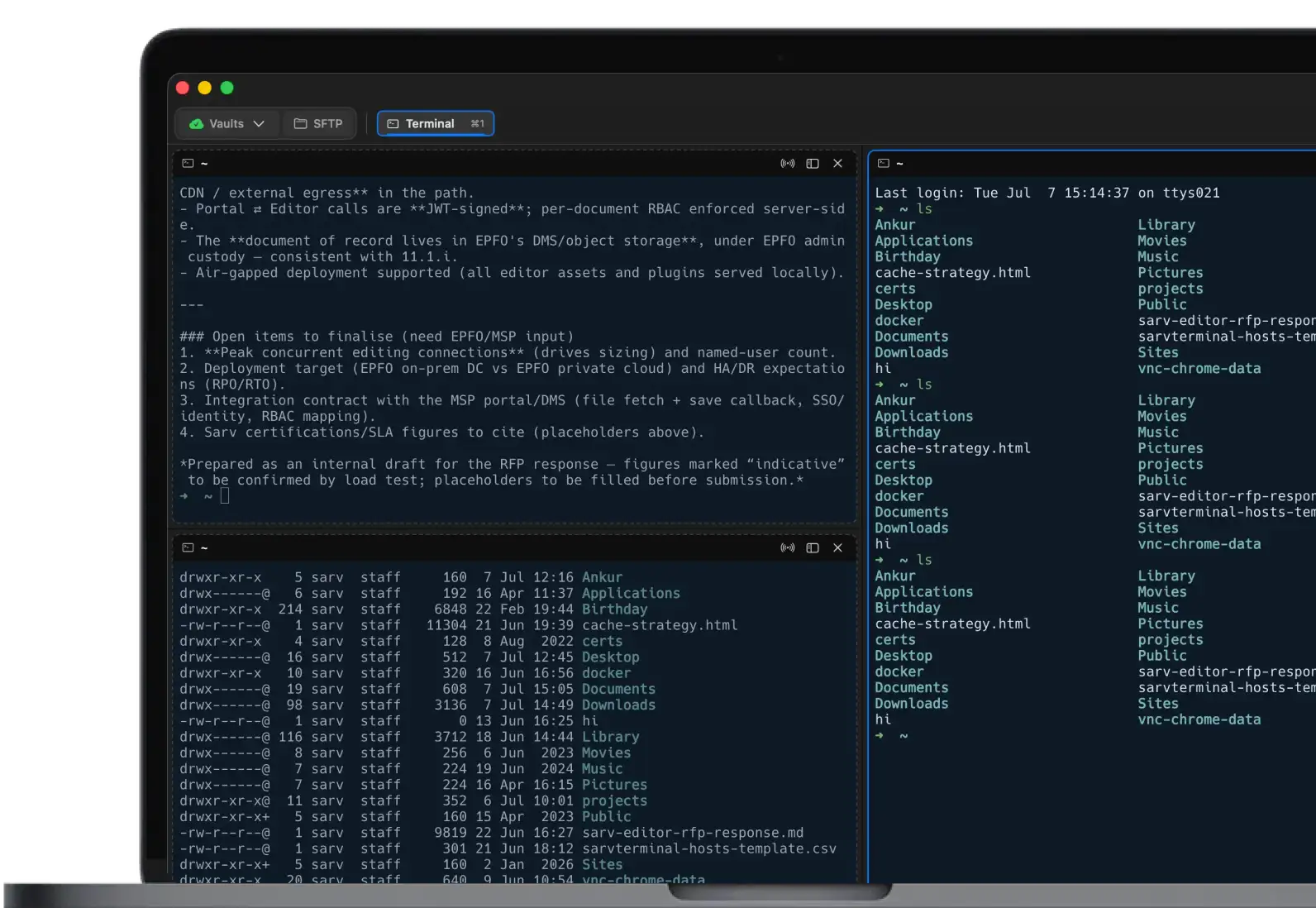Click Desktop in the 7 Jul 12:45 row
This screenshot has height=908, width=1316.
coord(610,657)
